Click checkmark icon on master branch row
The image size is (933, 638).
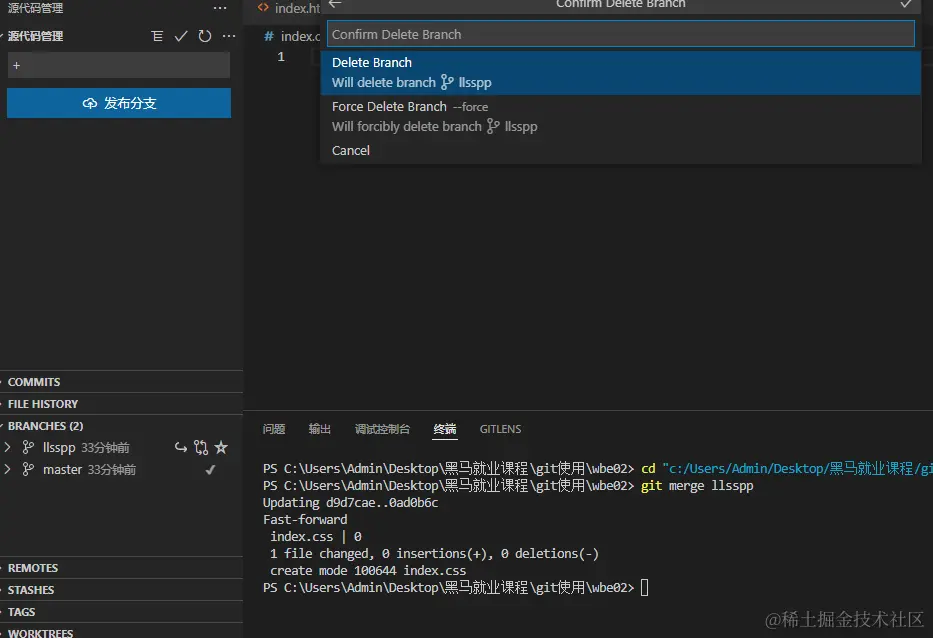(210, 470)
